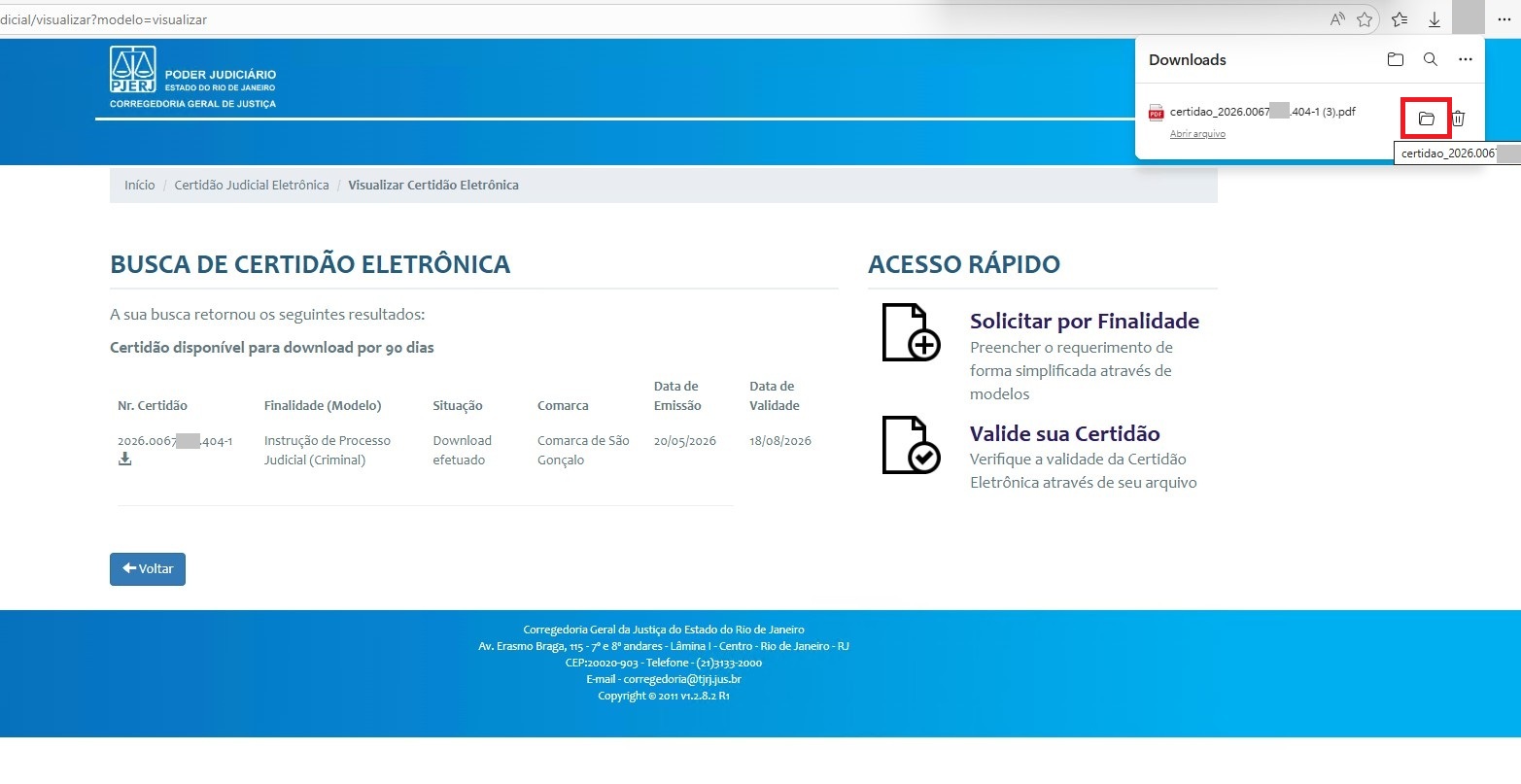Screen dimensions: 1521x784
Task: Click the BUSCA DE CERTIDÃO ELETRÔNICA heading
Action: point(310,264)
